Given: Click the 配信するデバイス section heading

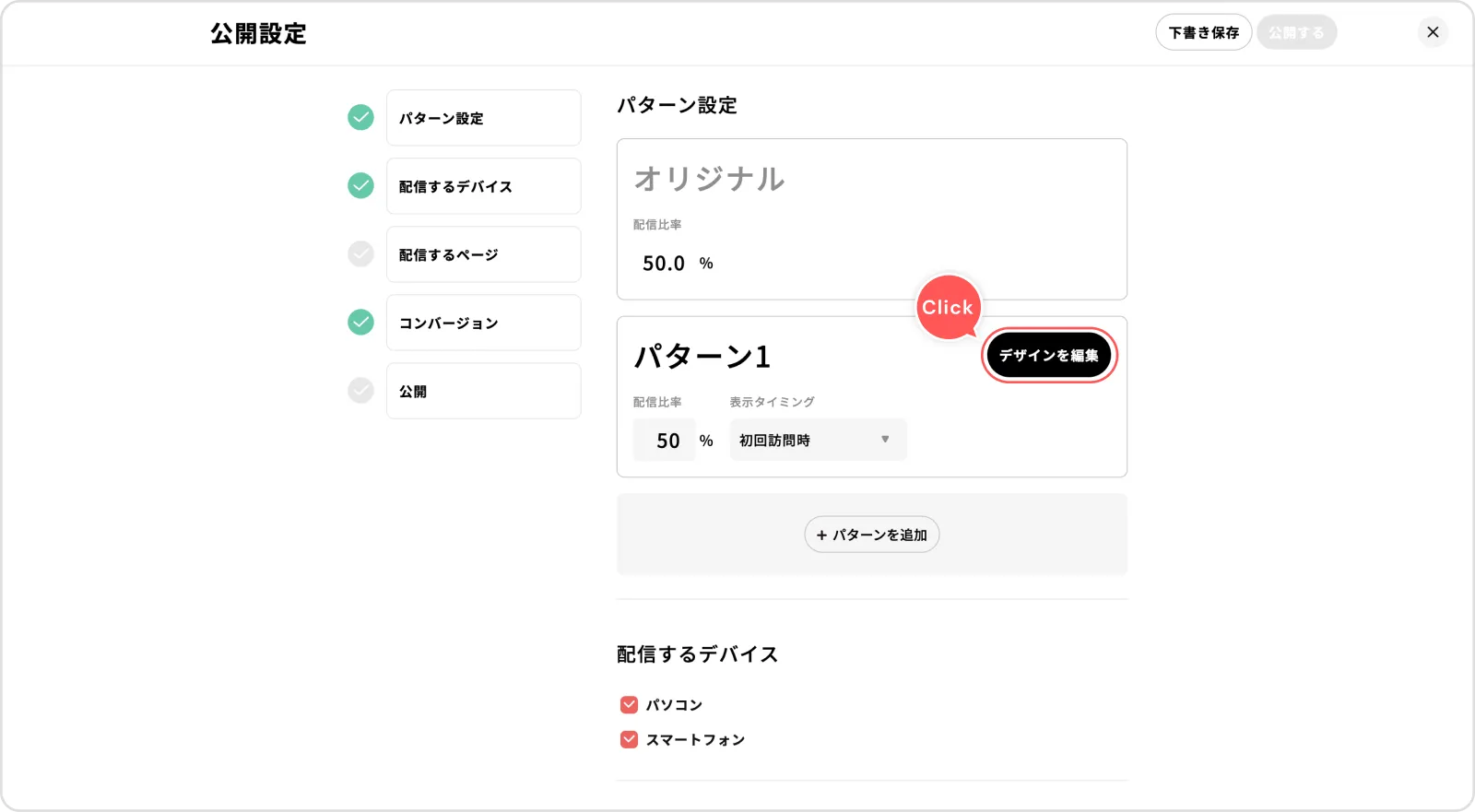Looking at the screenshot, I should click(x=697, y=654).
